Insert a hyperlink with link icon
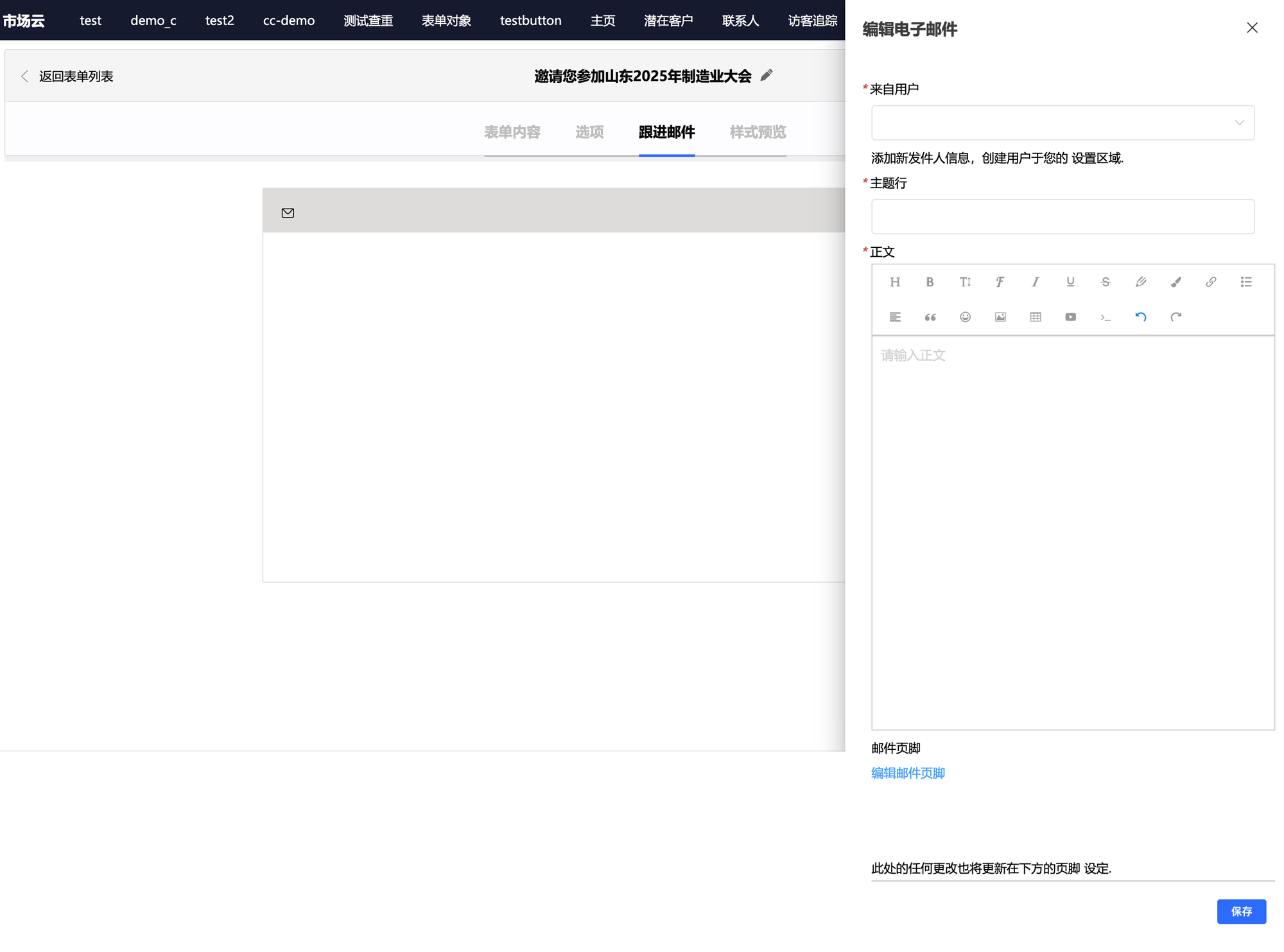Viewport: 1284px width, 952px height. [x=1211, y=282]
